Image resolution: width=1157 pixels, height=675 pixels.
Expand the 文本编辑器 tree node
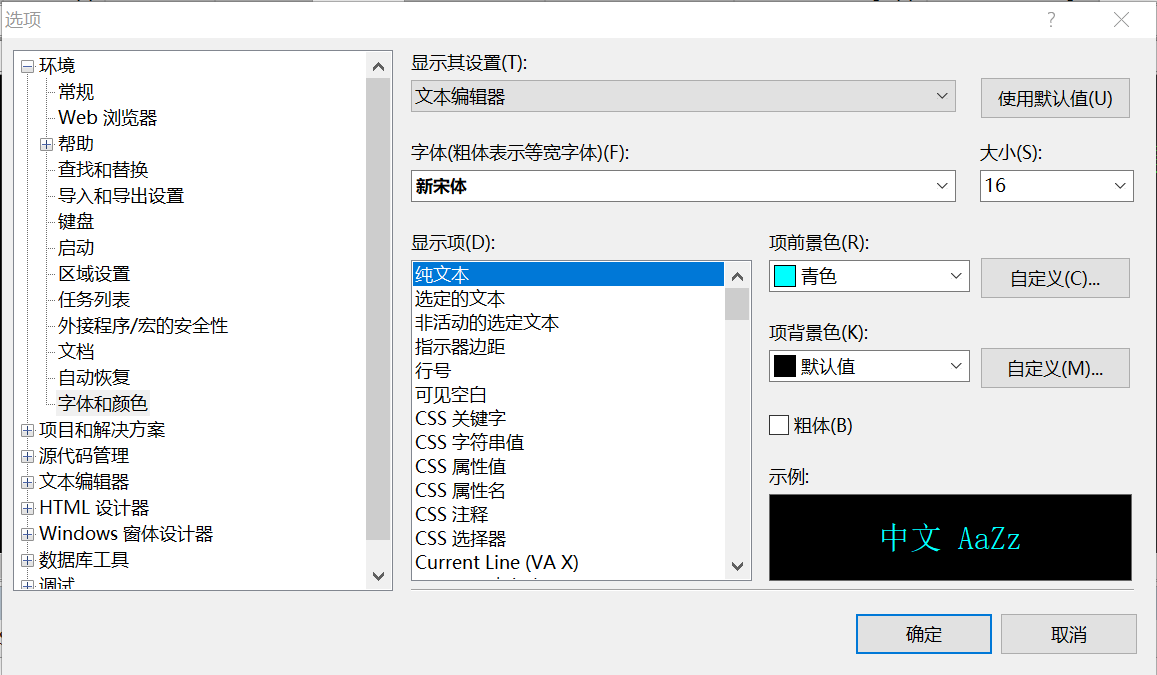27,482
